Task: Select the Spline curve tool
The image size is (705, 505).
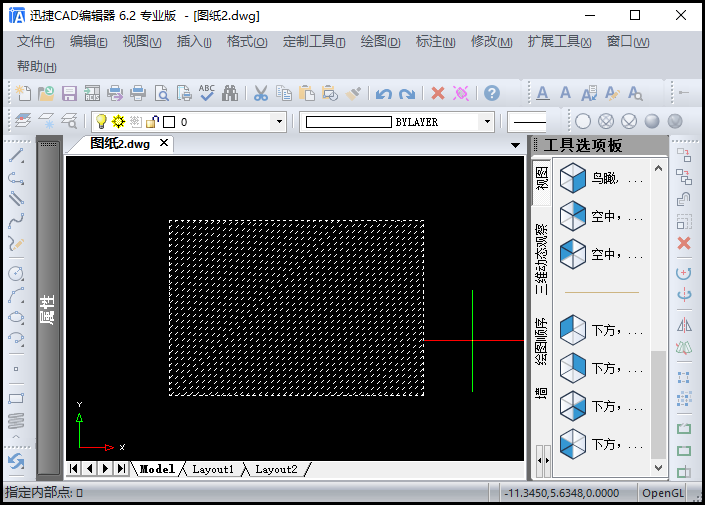Action: click(x=16, y=221)
